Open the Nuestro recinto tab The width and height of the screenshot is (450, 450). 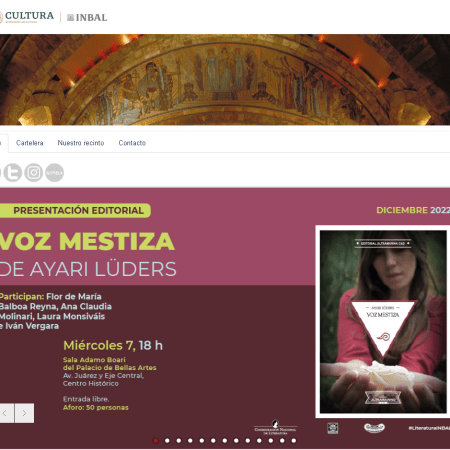coord(81,143)
